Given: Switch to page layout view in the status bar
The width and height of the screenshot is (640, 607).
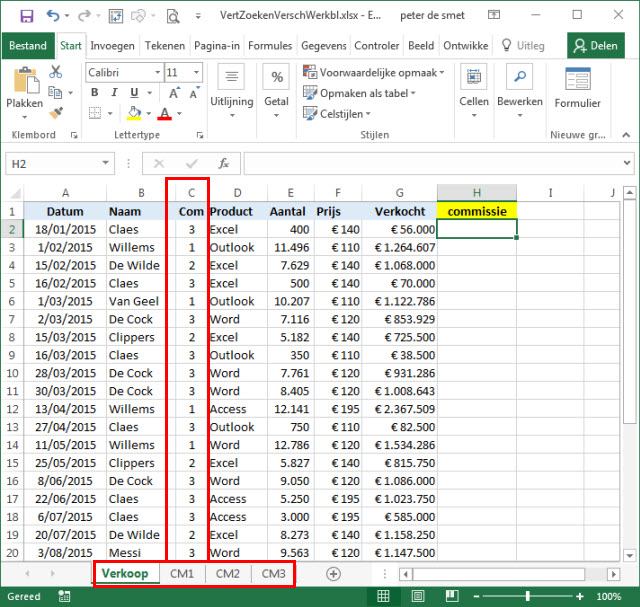Looking at the screenshot, I should point(418,596).
